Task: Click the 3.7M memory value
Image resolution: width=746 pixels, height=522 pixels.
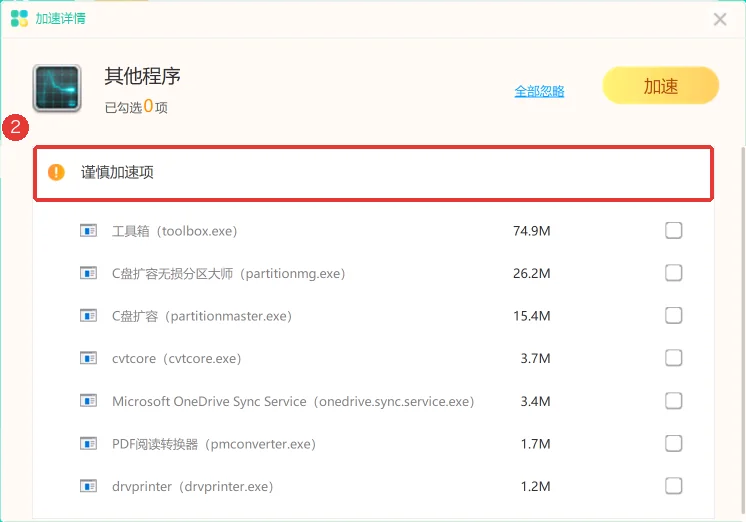Action: pyautogui.click(x=535, y=358)
